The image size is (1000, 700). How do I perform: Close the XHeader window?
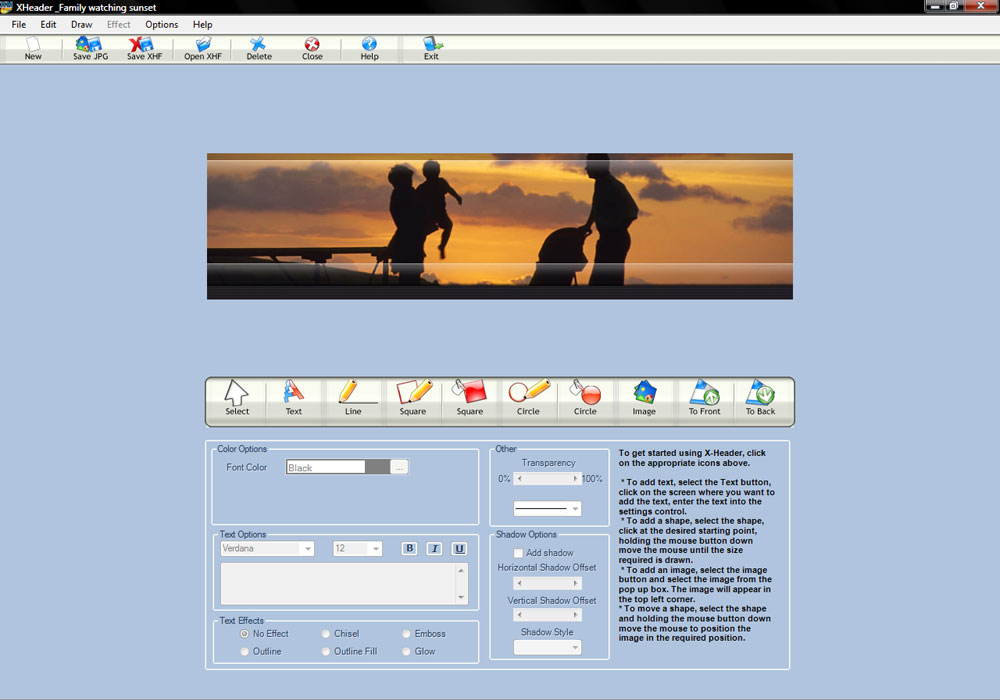[x=981, y=6]
